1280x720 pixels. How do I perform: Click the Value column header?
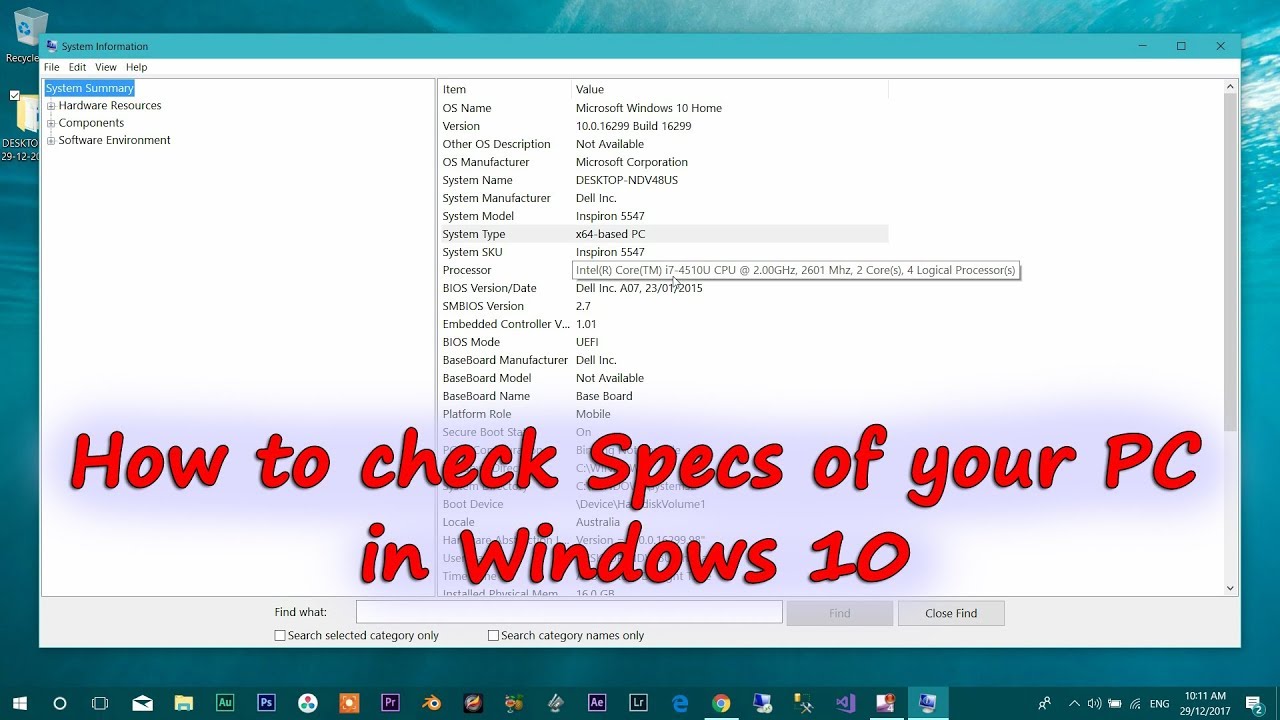tap(730, 89)
